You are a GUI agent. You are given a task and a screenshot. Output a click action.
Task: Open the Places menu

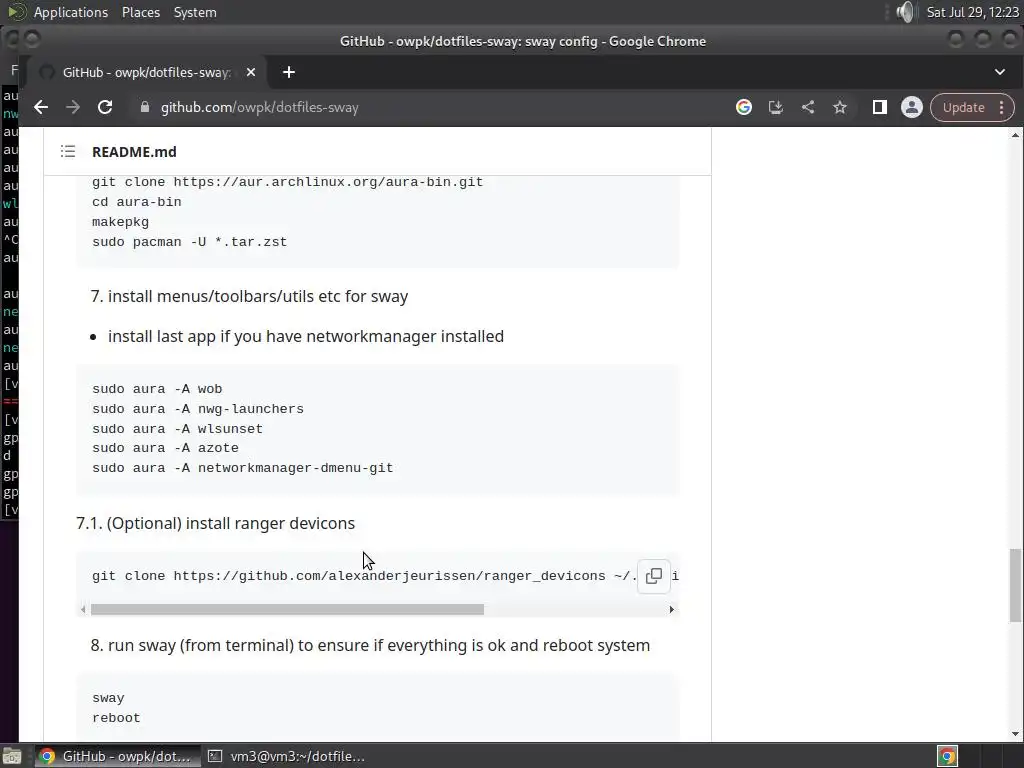(x=140, y=12)
